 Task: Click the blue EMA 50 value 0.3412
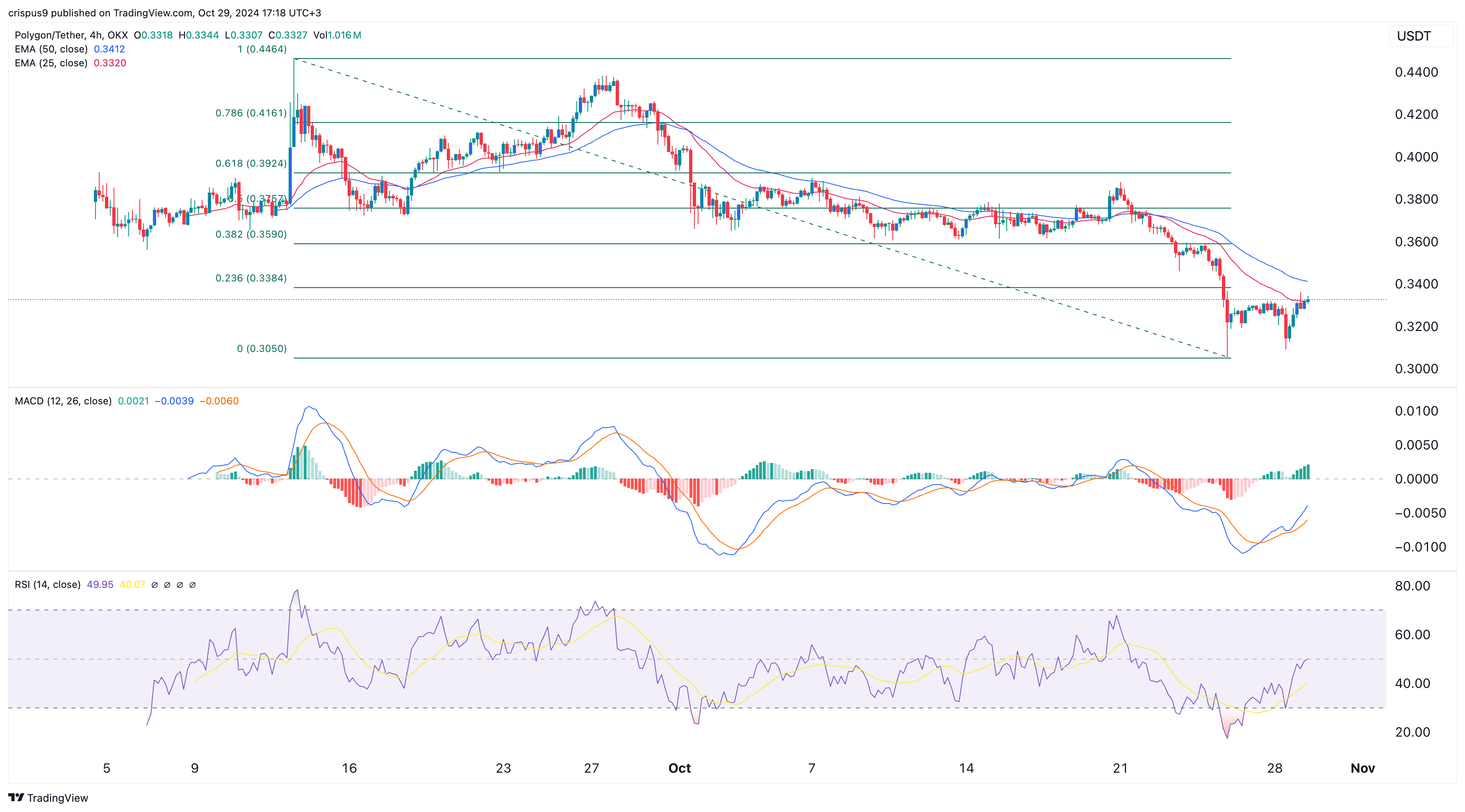point(110,50)
